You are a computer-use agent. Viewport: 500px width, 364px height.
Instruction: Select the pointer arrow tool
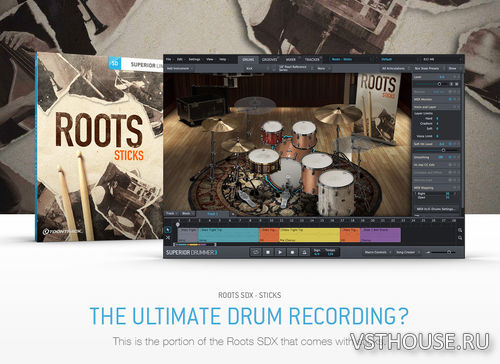[168, 230]
